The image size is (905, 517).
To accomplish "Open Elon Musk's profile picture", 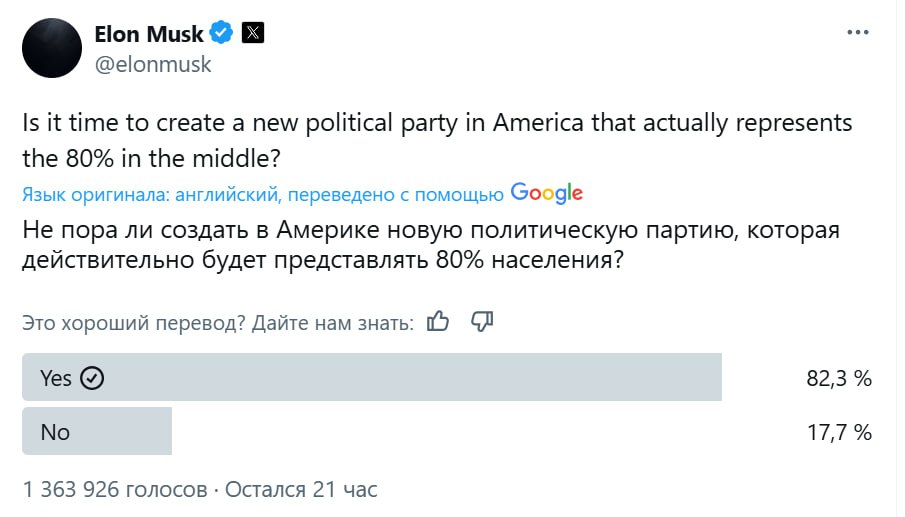I will coord(52,47).
